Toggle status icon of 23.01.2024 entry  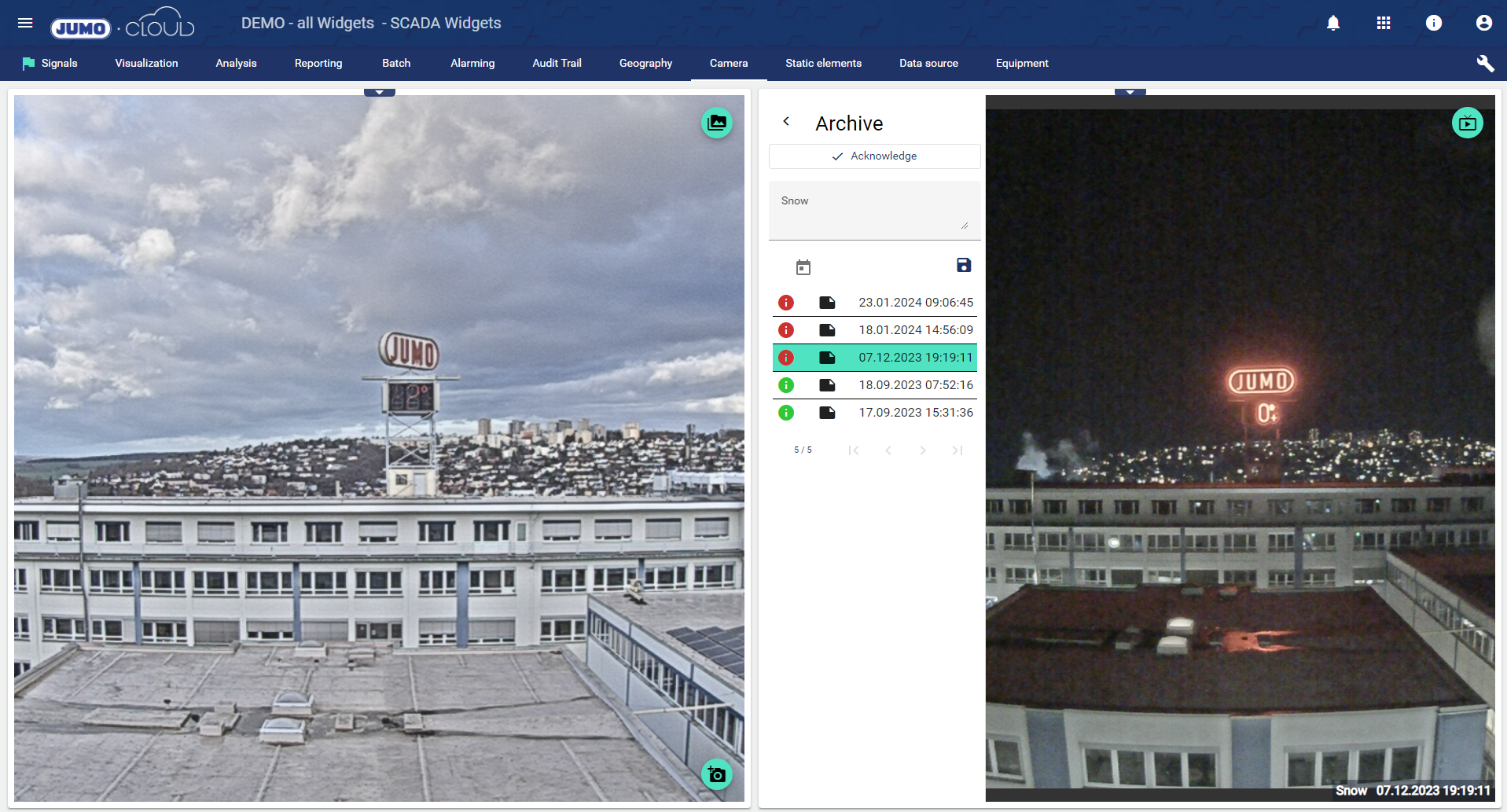[x=786, y=303]
